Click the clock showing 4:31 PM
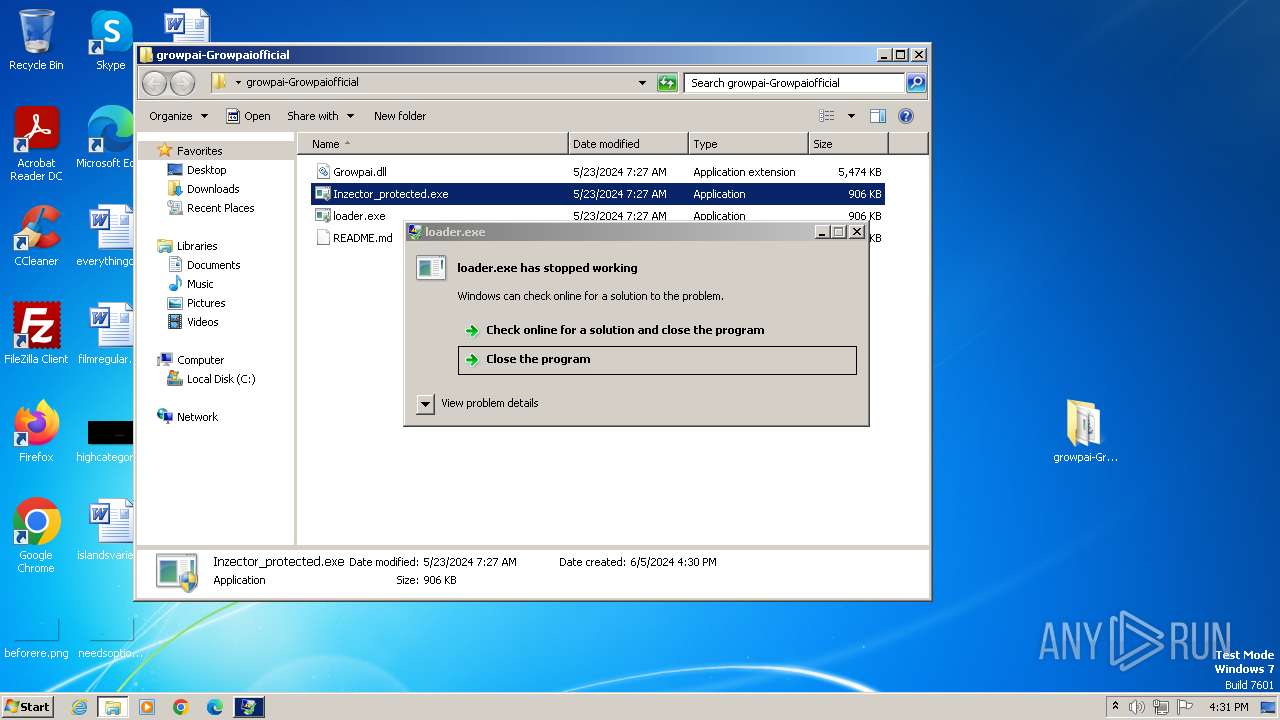Screen dimensions: 1280x720 1228,707
